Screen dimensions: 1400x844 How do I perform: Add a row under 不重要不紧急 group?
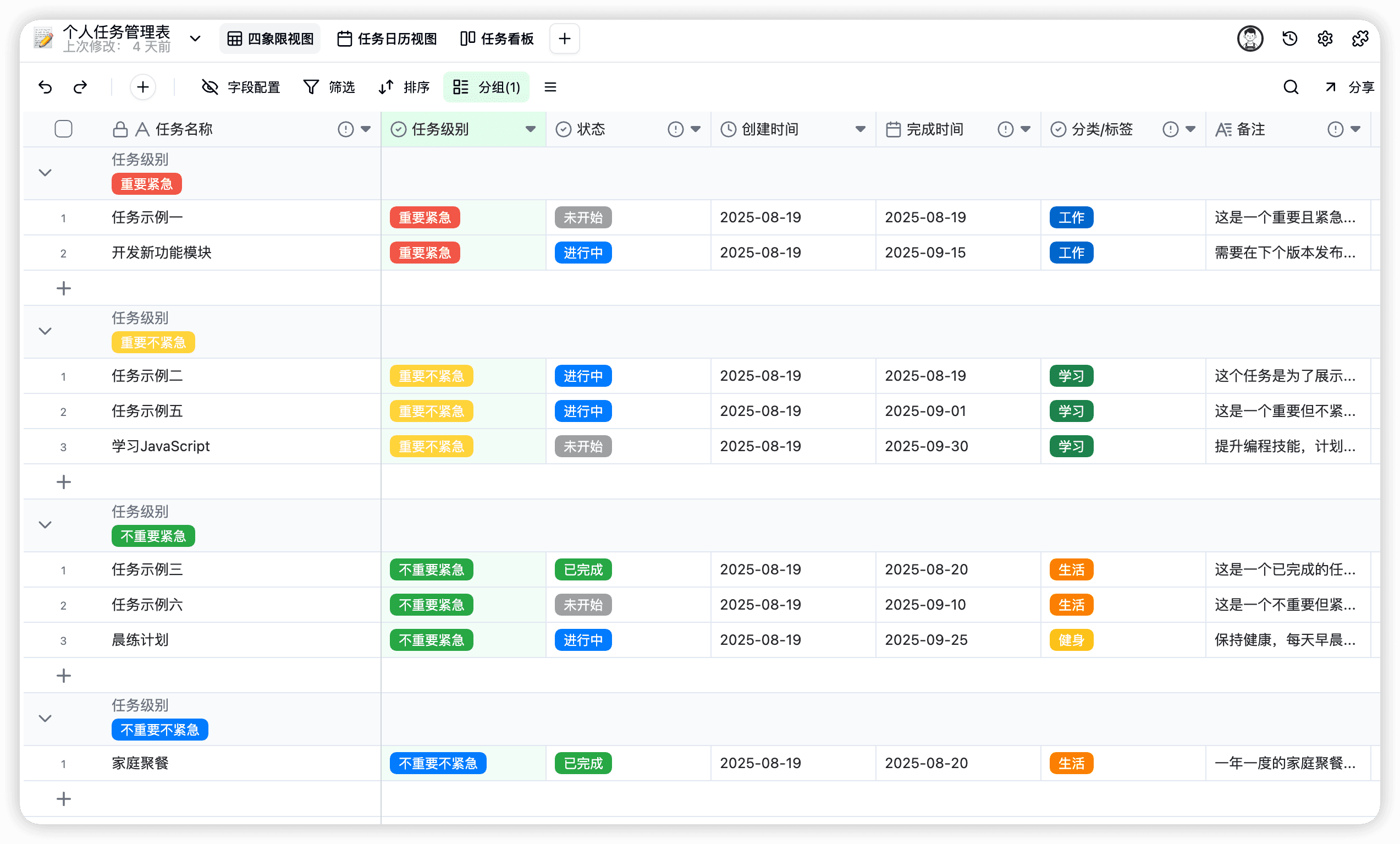coord(64,799)
